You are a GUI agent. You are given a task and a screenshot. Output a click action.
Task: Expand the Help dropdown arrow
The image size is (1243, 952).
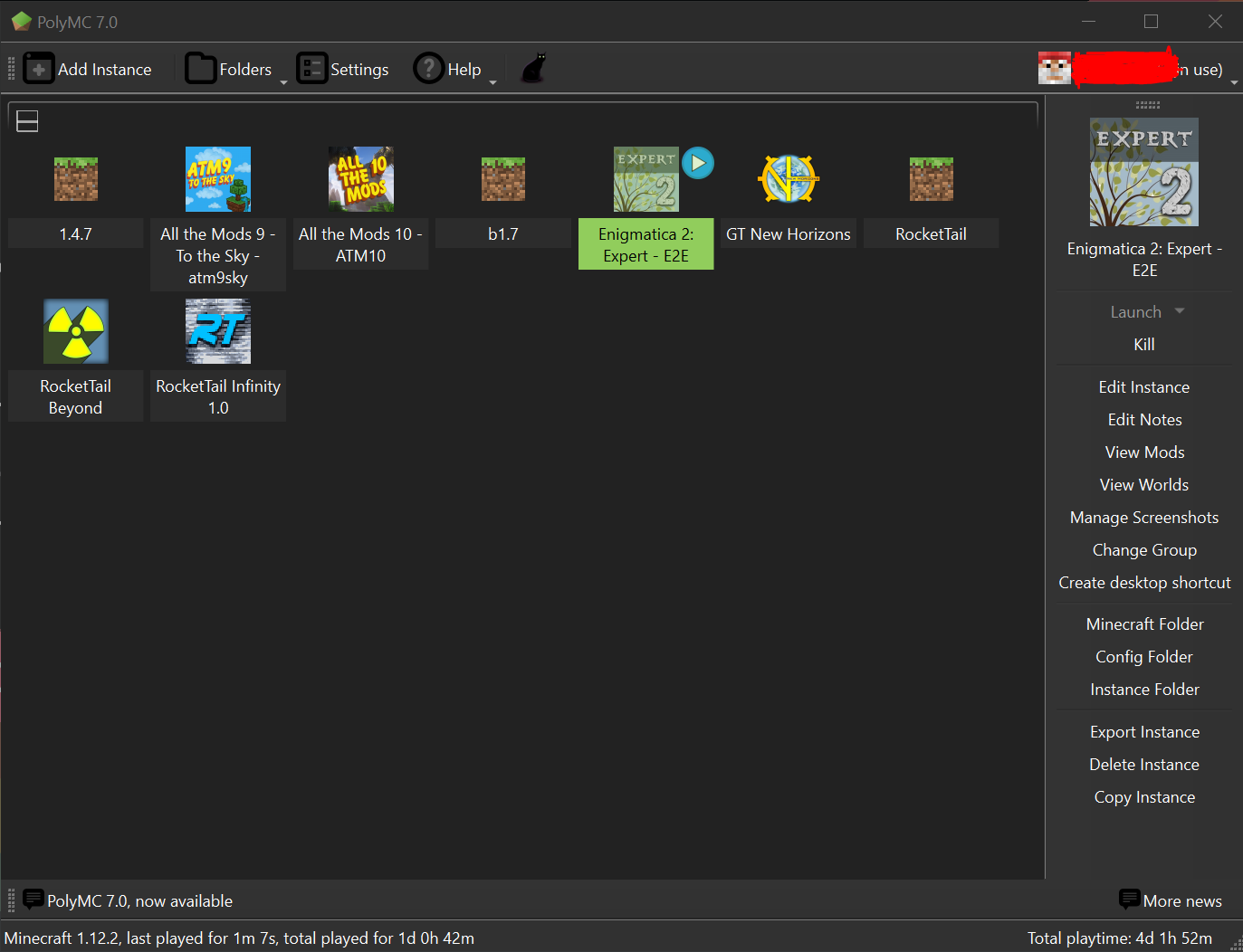tap(493, 82)
